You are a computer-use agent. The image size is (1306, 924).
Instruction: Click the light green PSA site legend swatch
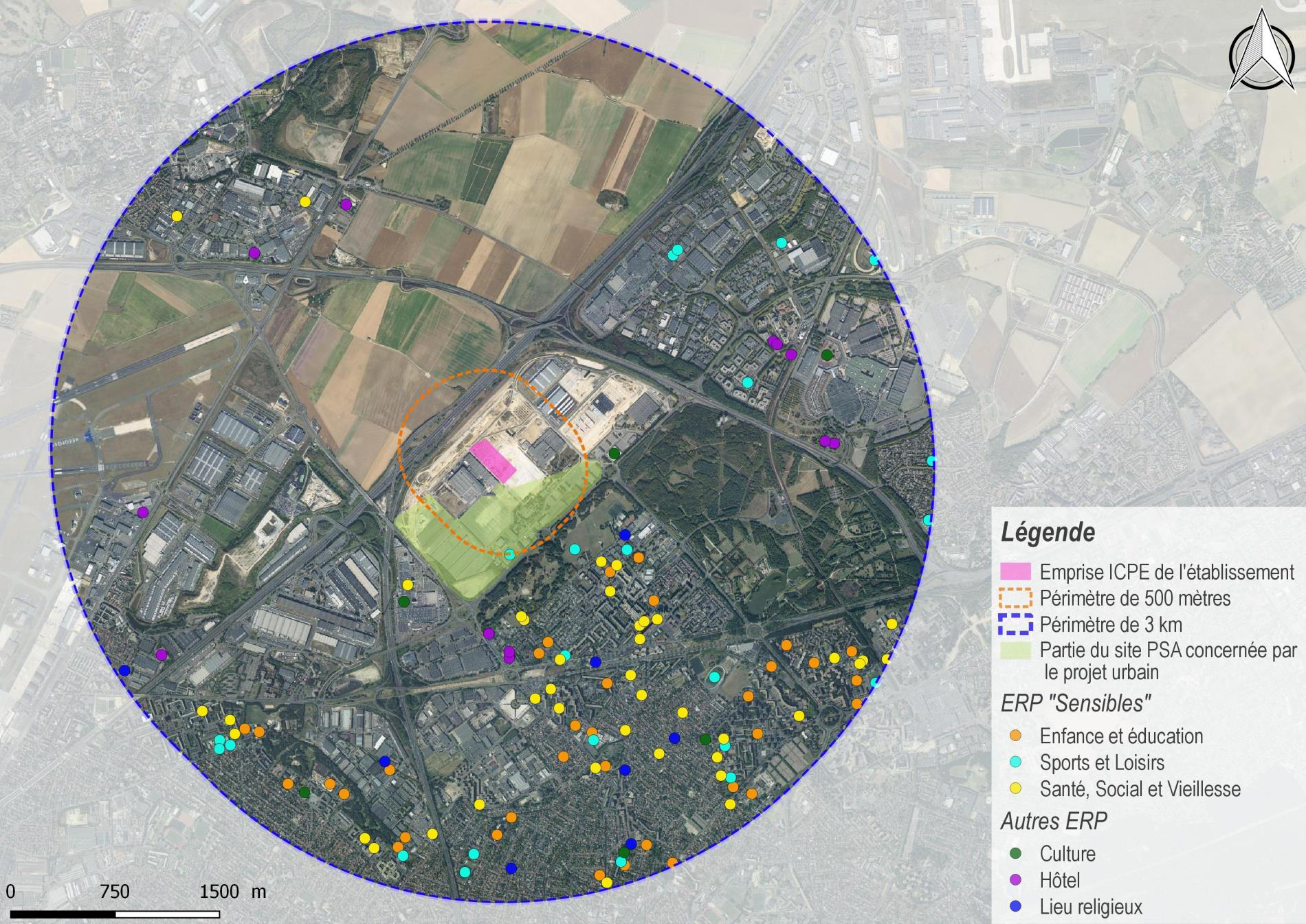[1017, 650]
